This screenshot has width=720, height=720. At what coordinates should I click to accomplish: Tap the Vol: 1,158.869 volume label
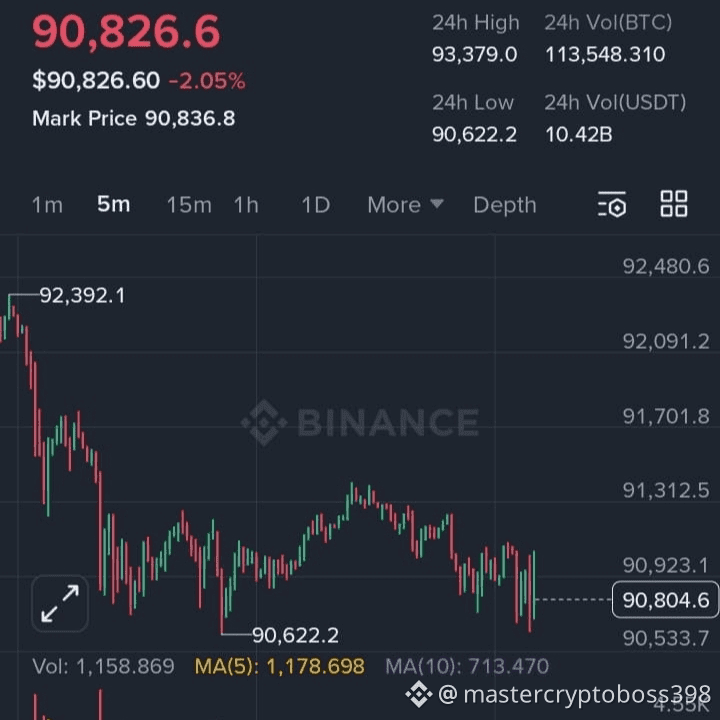(103, 666)
